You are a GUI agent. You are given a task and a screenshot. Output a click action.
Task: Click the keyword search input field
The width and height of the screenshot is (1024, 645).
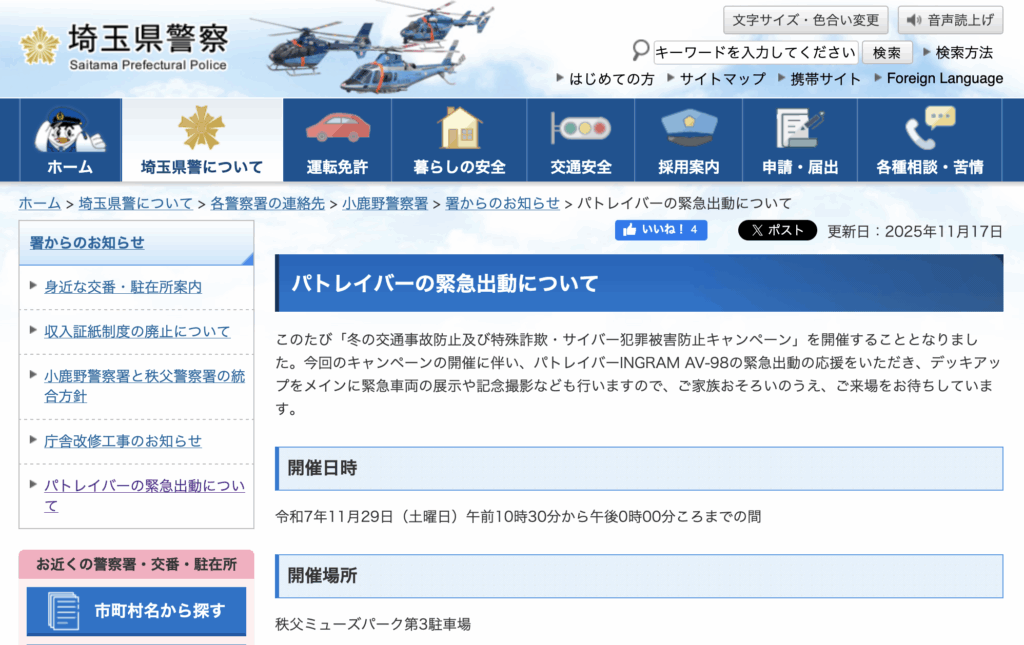click(x=756, y=52)
